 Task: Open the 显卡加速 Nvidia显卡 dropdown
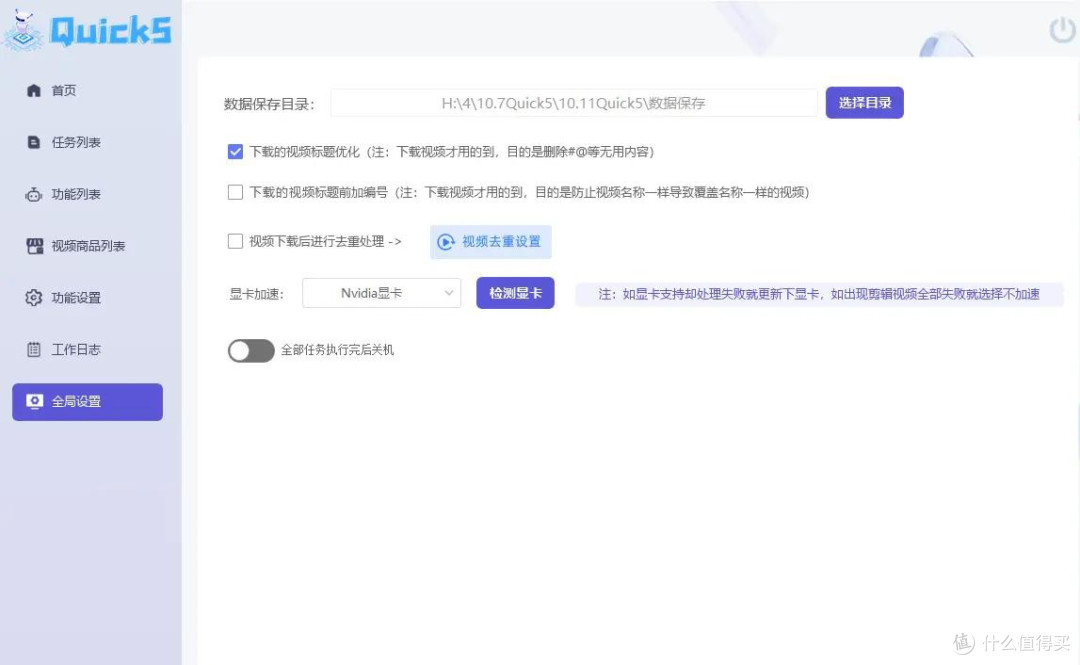[382, 293]
